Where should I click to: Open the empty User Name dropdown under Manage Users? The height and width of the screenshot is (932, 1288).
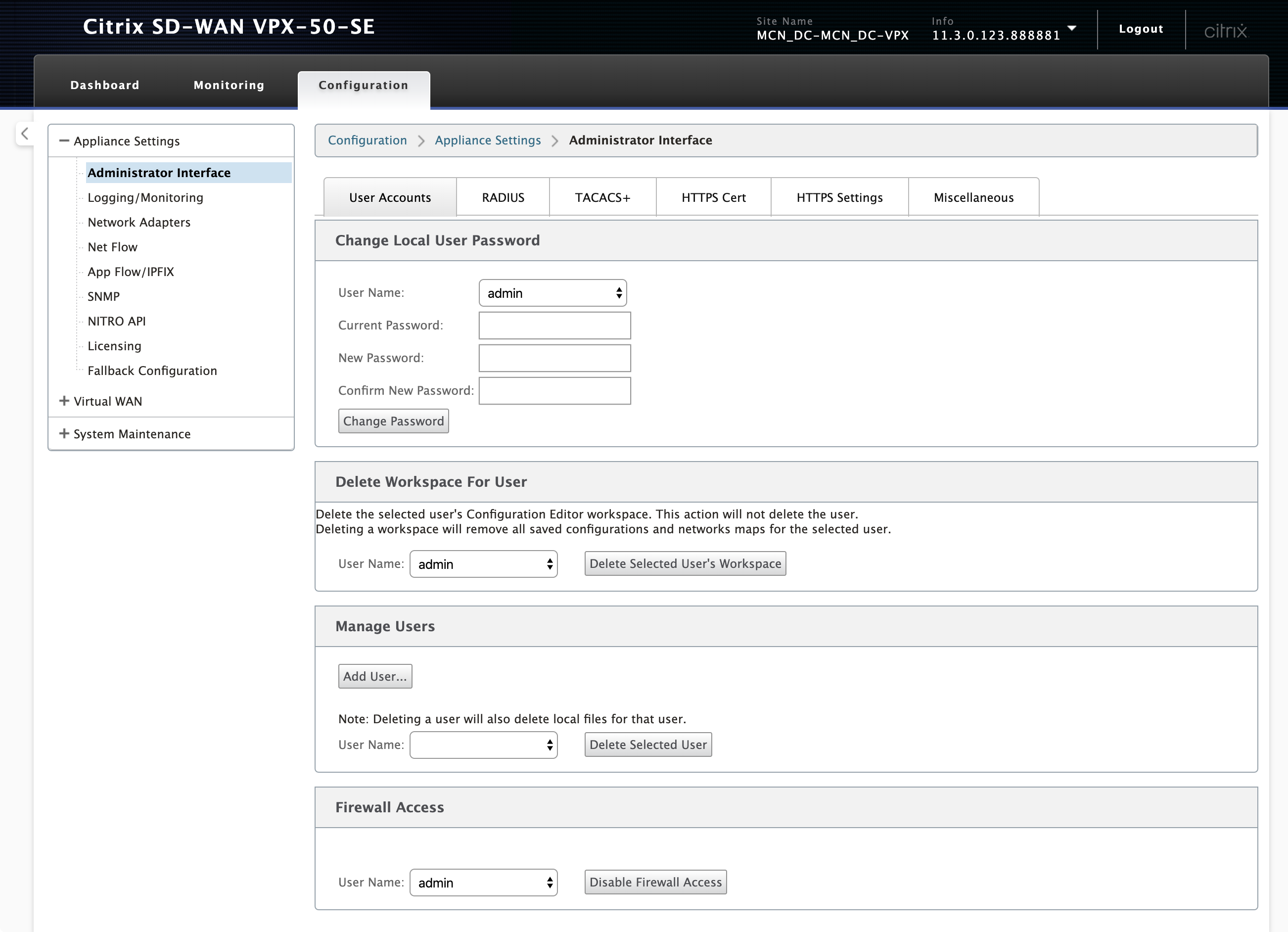pyautogui.click(x=483, y=745)
